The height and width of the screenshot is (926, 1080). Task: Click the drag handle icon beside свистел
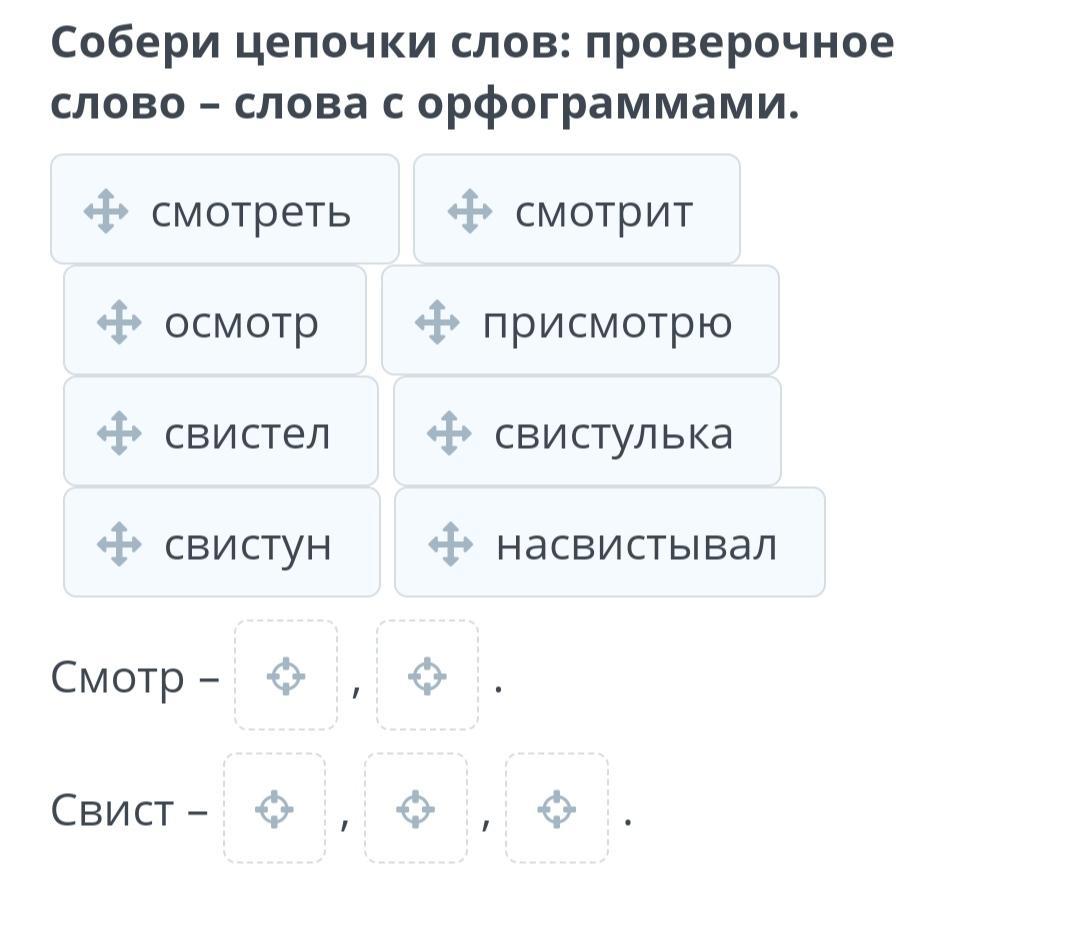click(119, 433)
